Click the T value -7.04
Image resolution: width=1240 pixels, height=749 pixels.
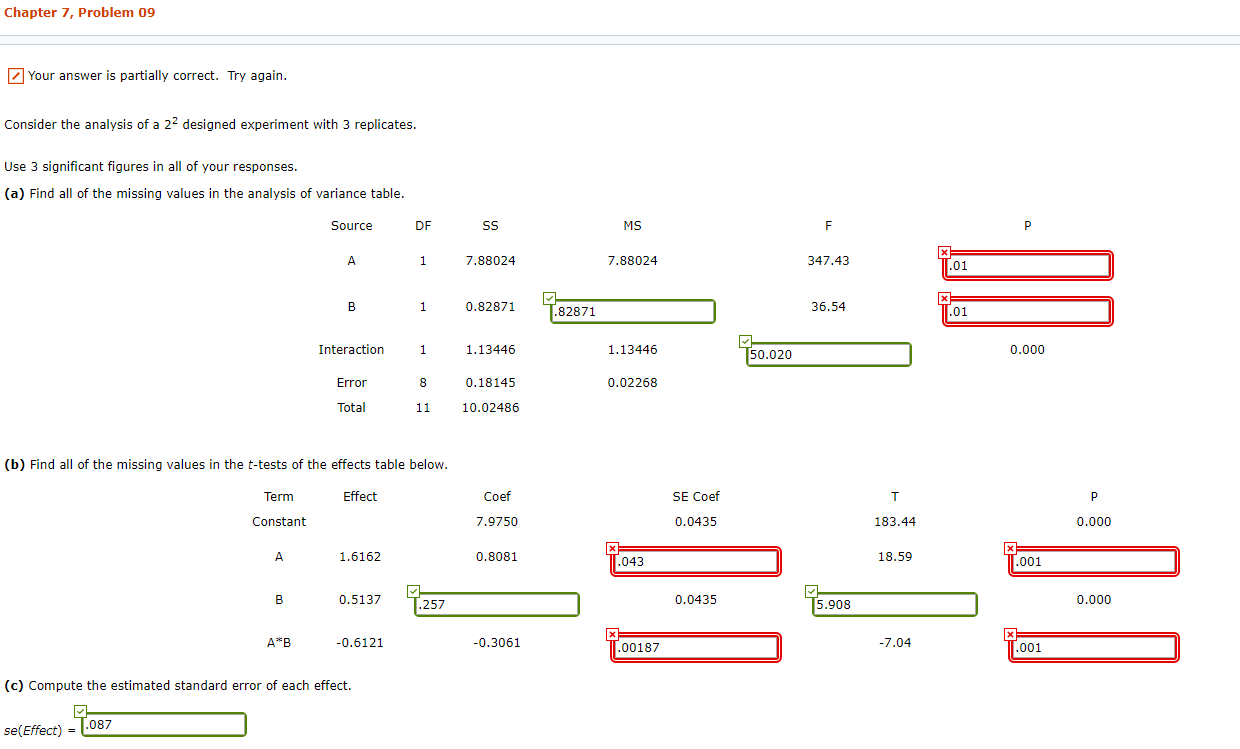(895, 643)
